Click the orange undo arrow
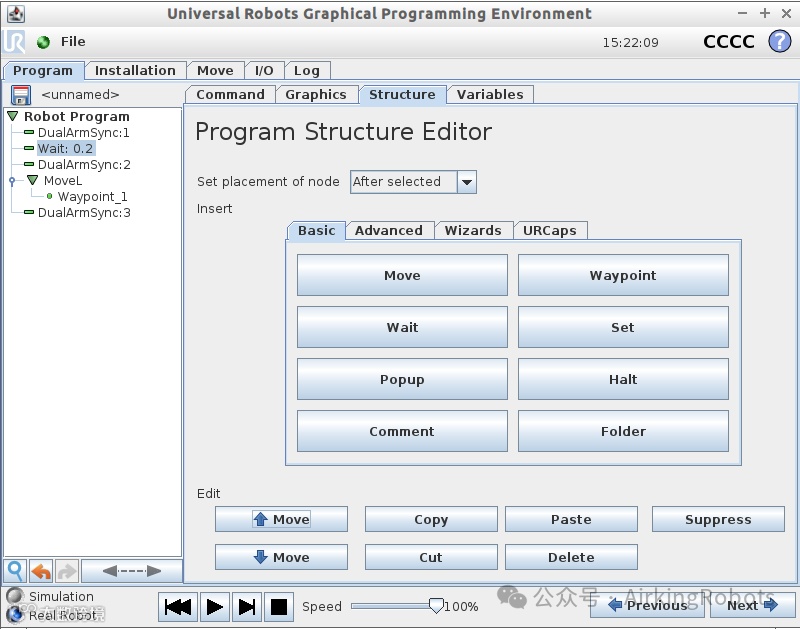Screen dimensions: 800x629 point(41,570)
